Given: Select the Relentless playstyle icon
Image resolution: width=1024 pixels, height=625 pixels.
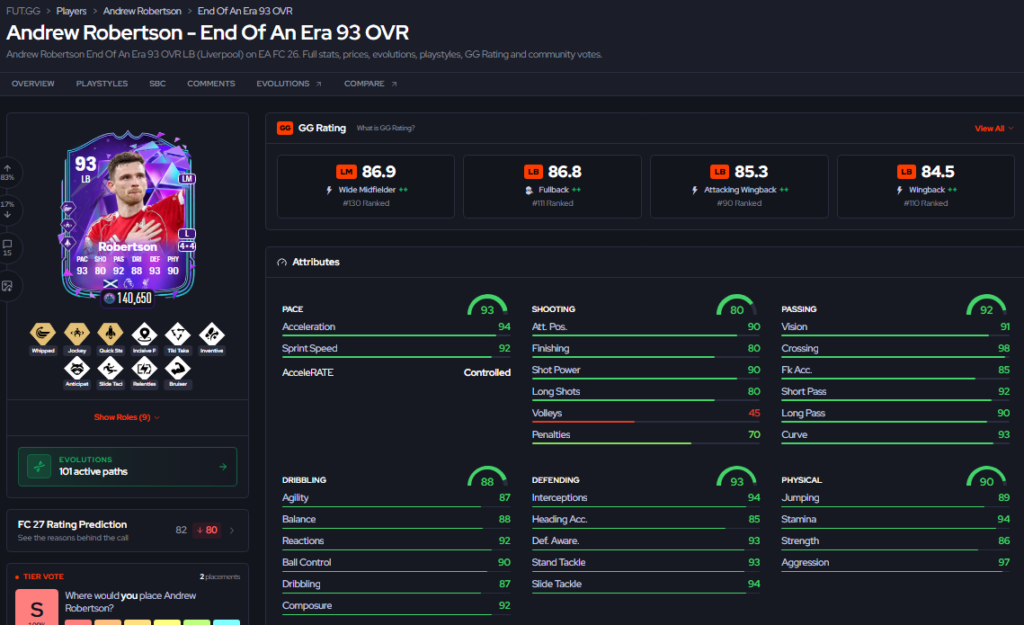Looking at the screenshot, I should [x=144, y=368].
